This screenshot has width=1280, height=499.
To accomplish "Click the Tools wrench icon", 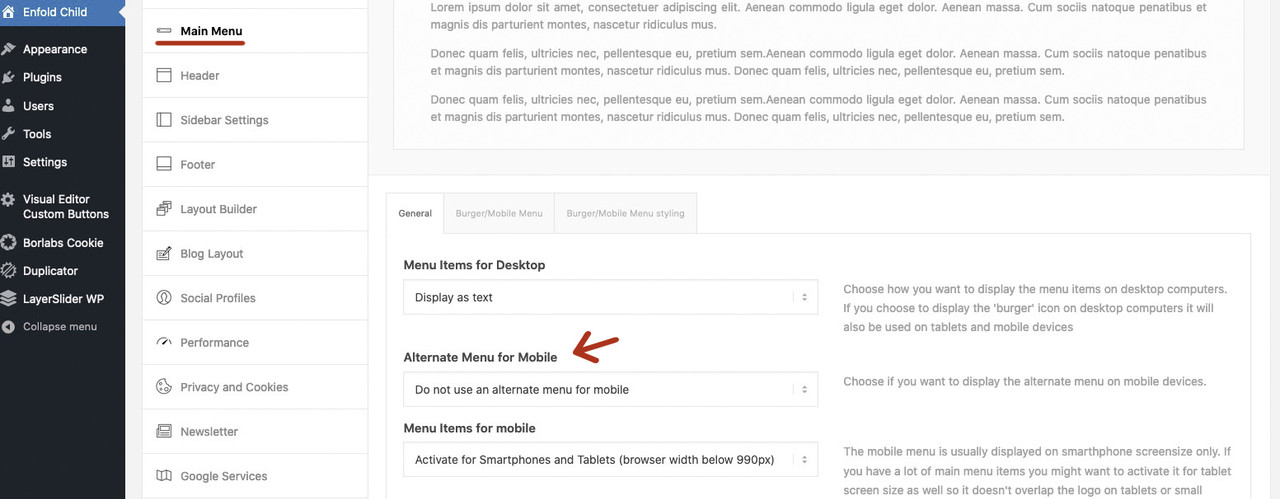I will [x=9, y=134].
